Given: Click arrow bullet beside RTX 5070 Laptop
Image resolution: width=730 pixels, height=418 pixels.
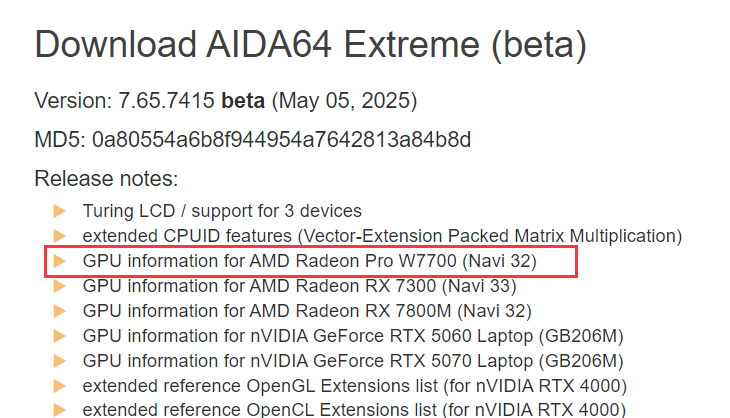Looking at the screenshot, I should click(59, 361).
